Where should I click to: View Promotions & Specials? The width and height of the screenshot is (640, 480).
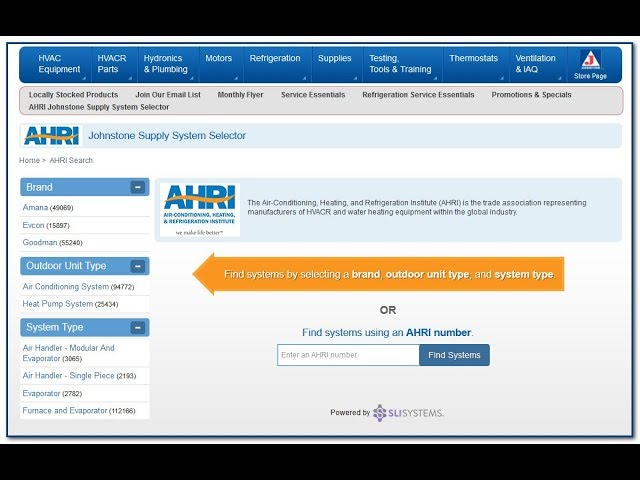531,95
